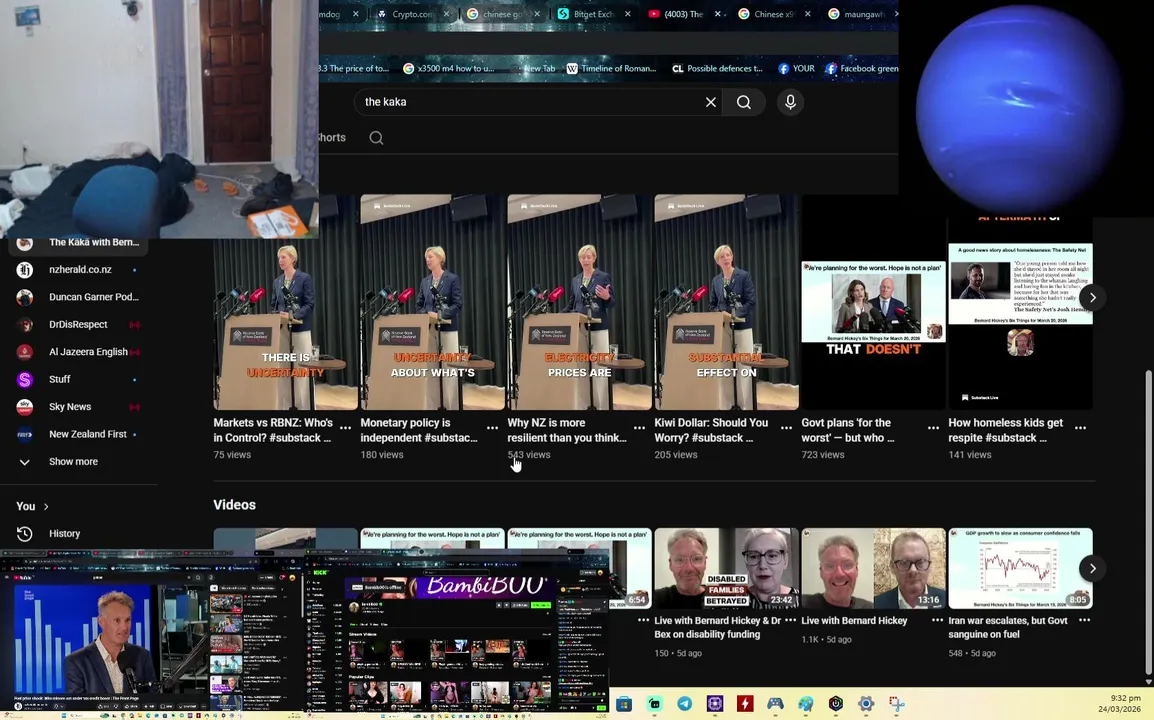Open Sky News subscription
Screen dimensions: 1154x720
pyautogui.click(x=78, y=406)
